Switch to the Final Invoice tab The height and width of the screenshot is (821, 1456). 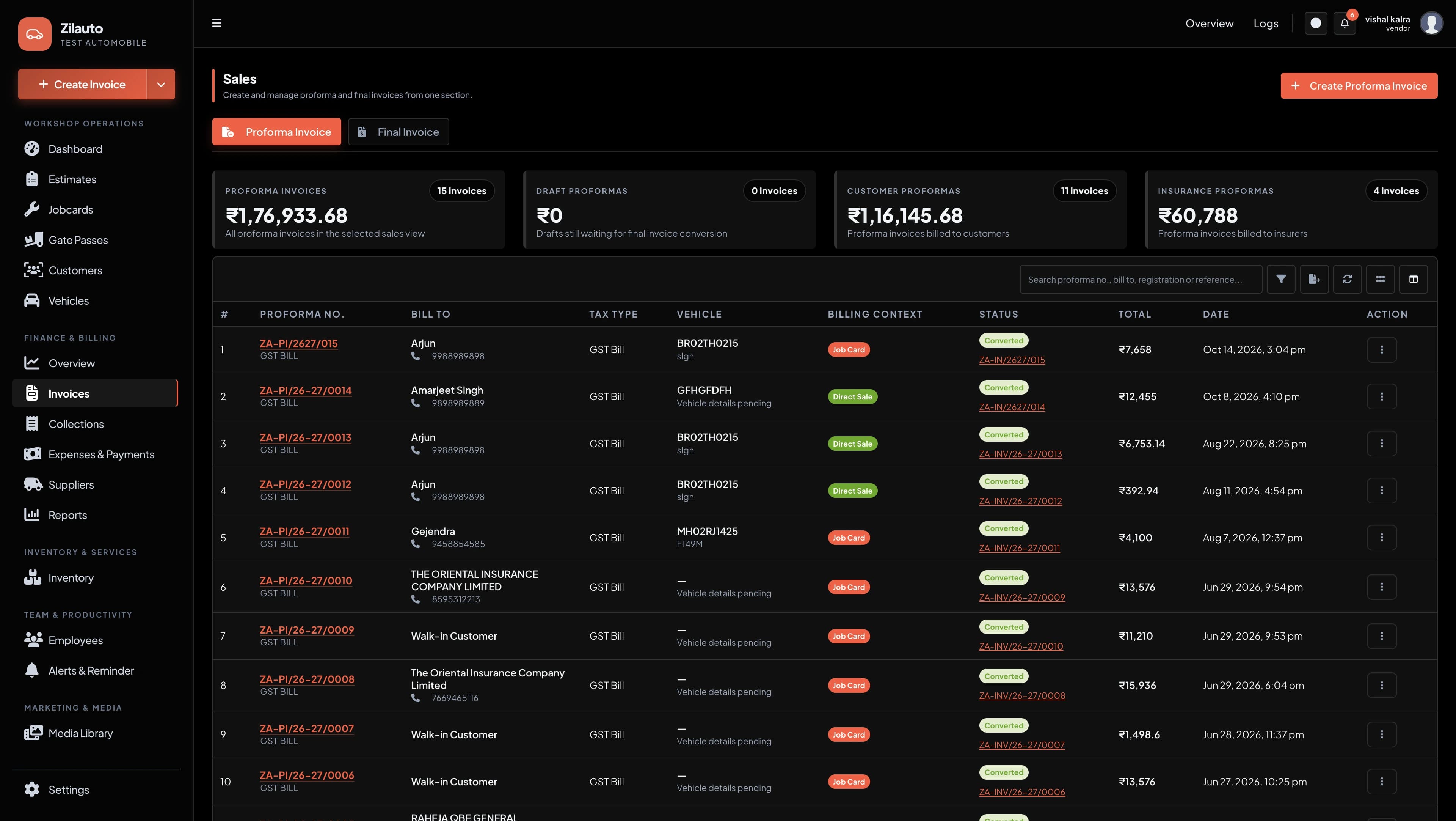[399, 132]
